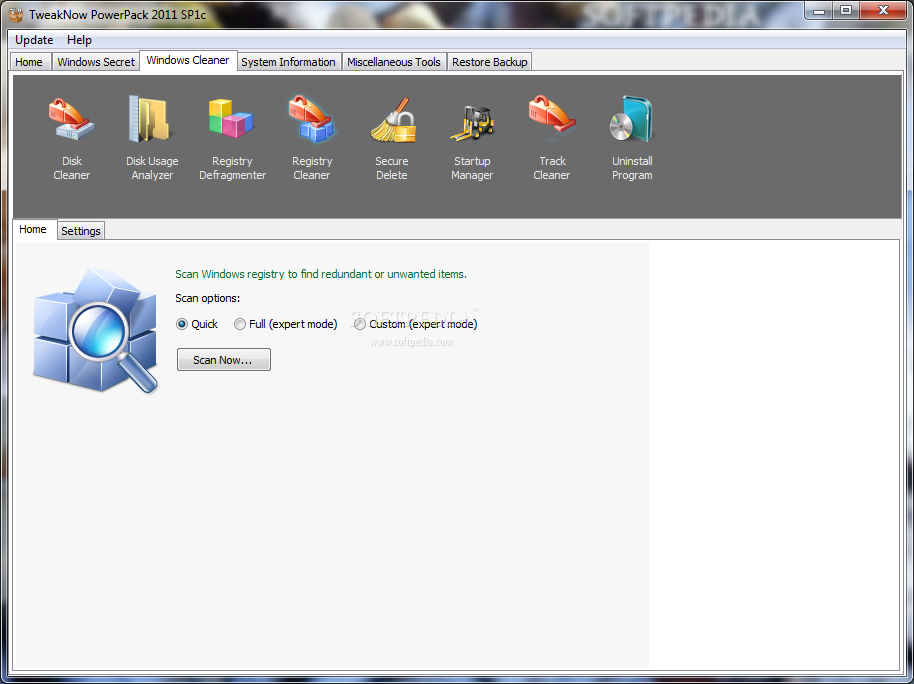Image resolution: width=914 pixels, height=684 pixels.
Task: Minimize the TweakNow PowerPack window
Action: [x=818, y=10]
